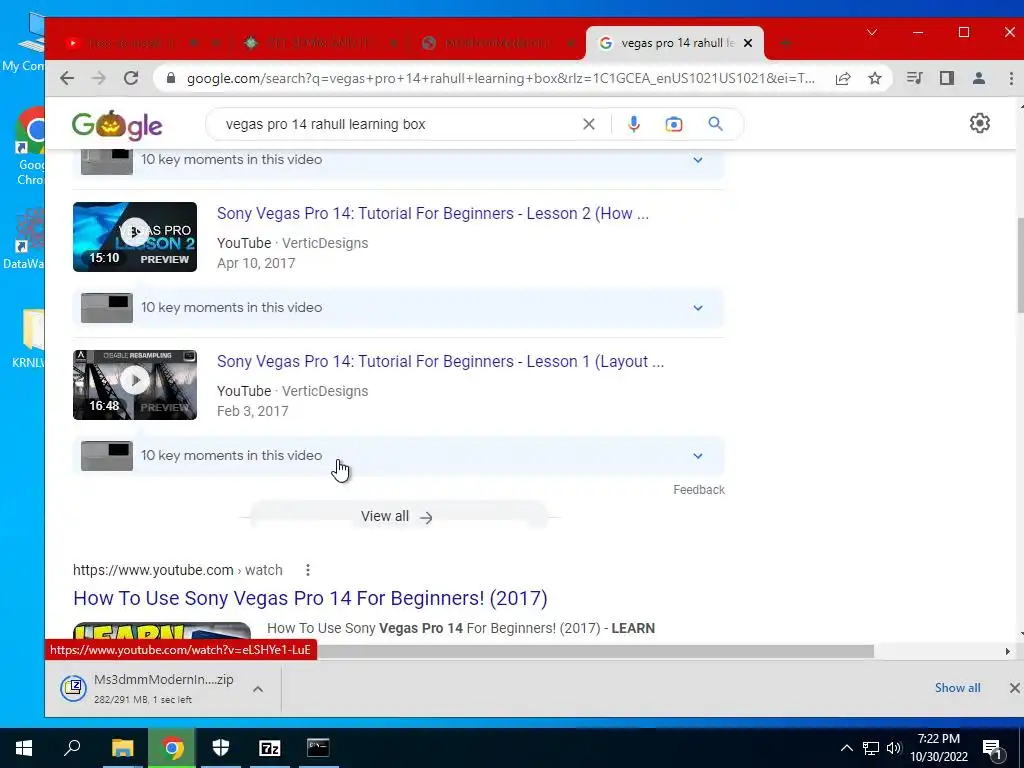Play the Lesson 2 video thumbnail

pyautogui.click(x=135, y=237)
